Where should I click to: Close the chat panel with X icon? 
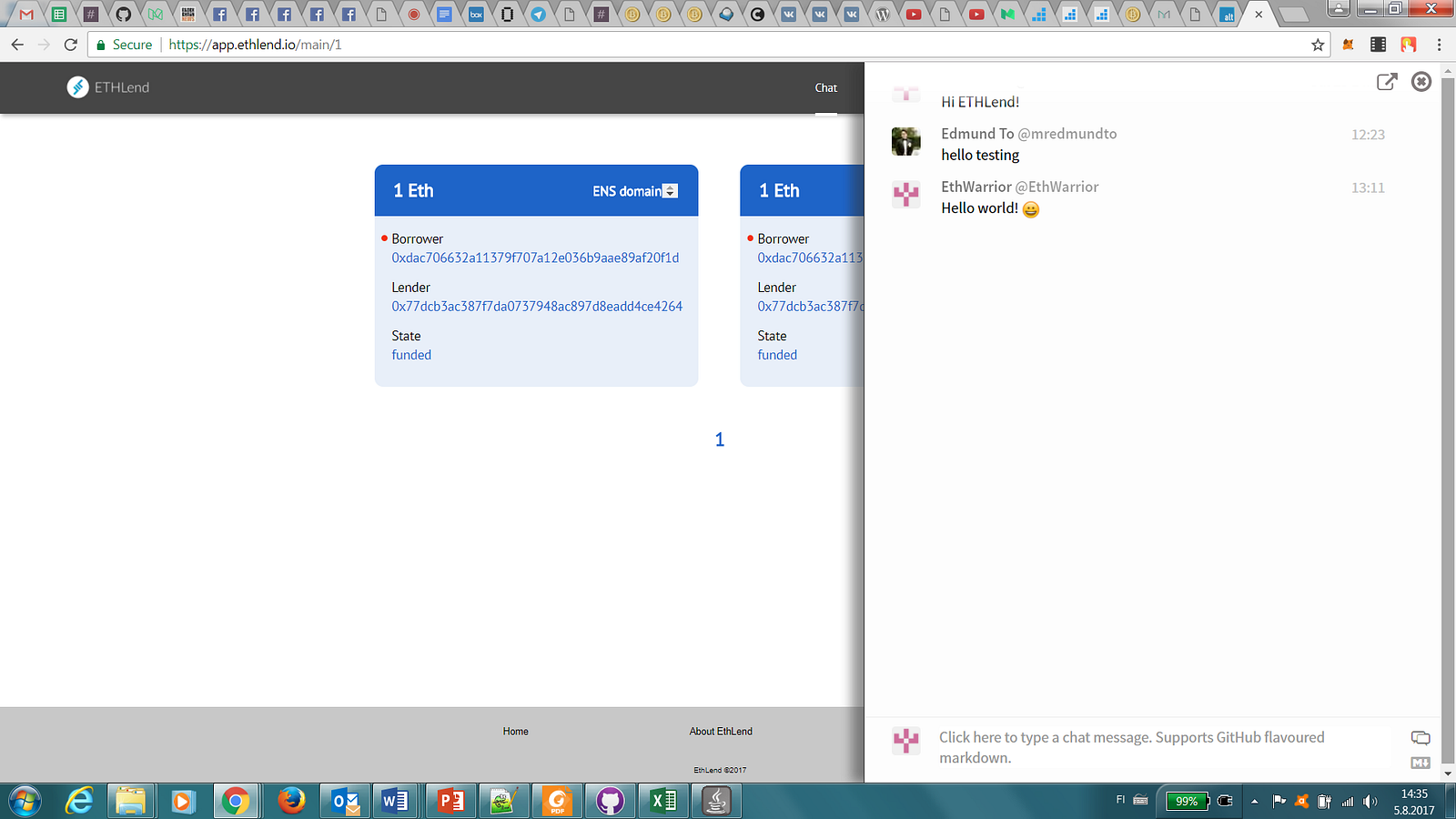[x=1421, y=82]
